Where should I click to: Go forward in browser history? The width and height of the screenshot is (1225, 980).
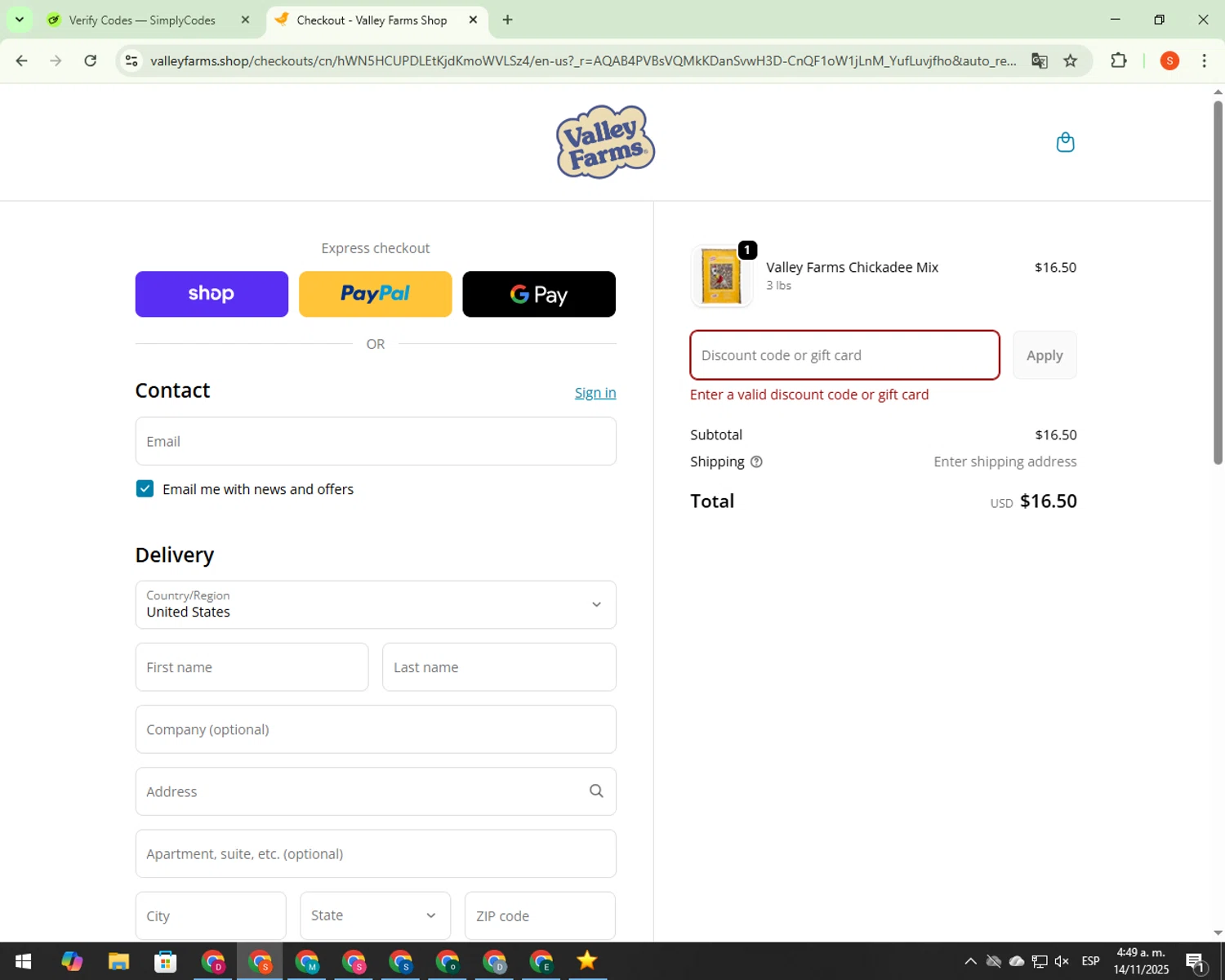pos(56,60)
